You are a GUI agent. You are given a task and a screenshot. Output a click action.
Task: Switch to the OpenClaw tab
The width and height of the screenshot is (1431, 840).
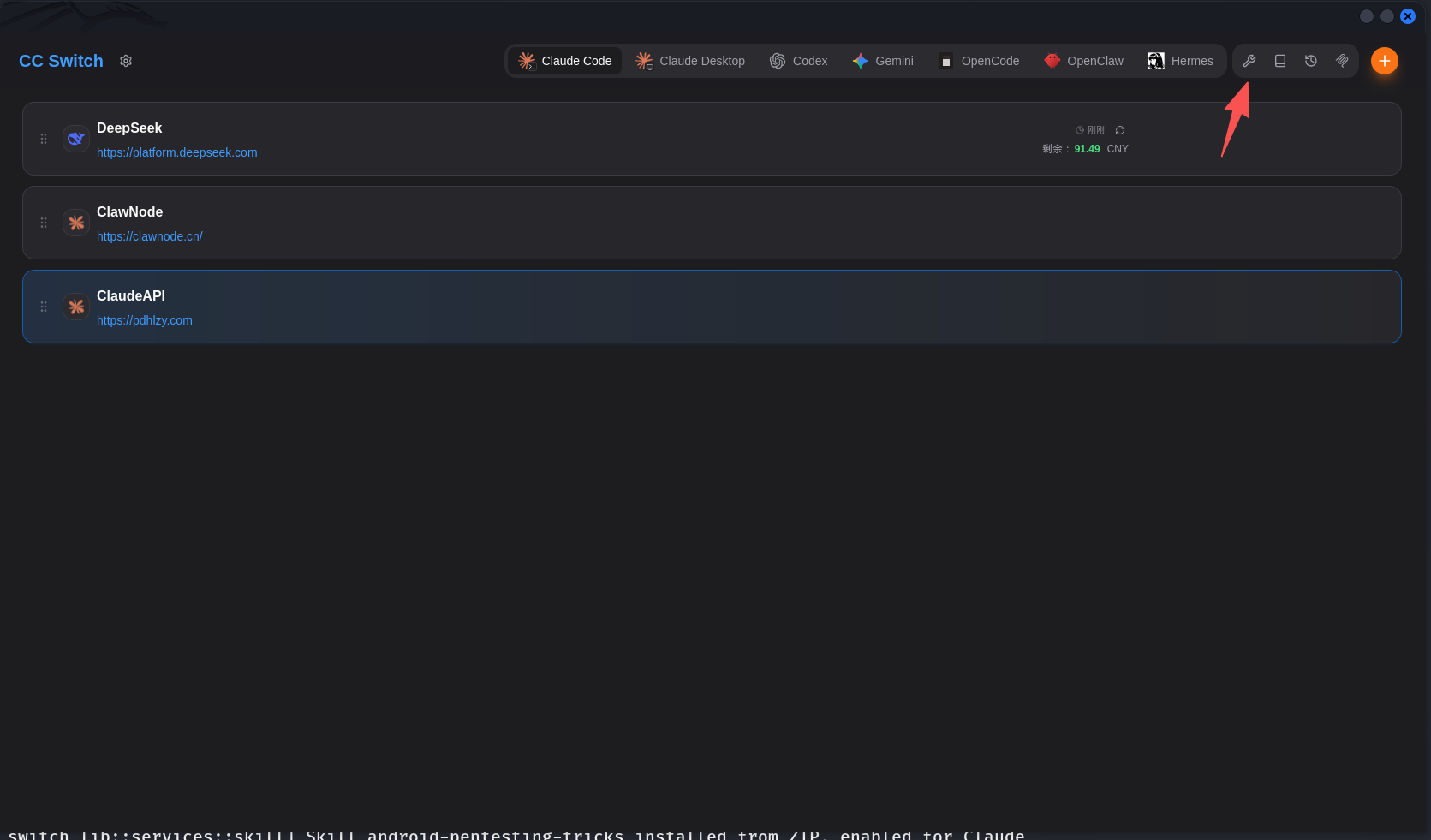tap(1084, 61)
